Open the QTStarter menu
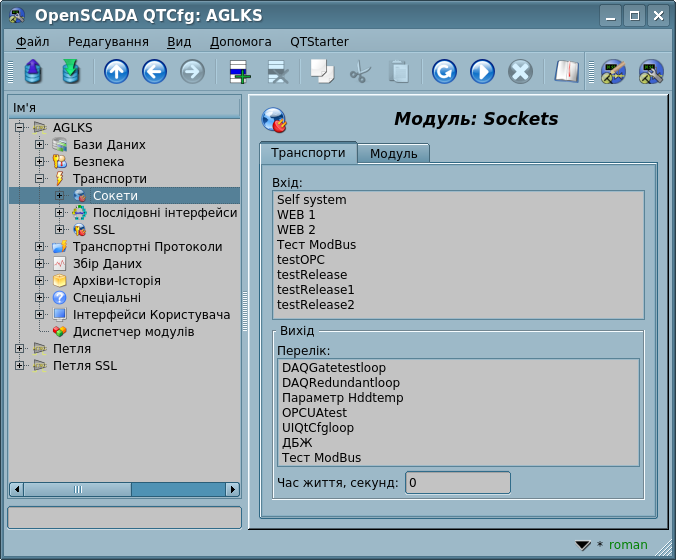 coord(319,42)
